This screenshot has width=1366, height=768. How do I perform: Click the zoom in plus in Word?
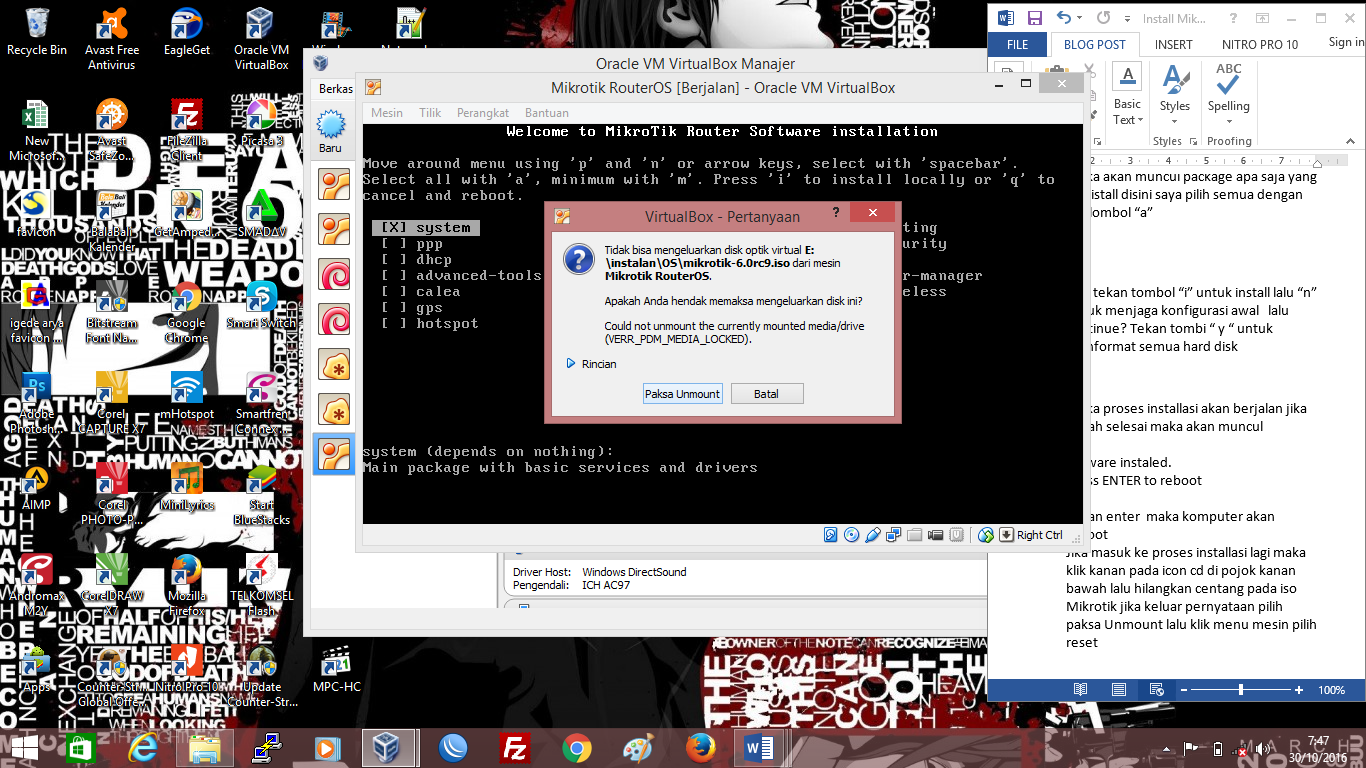[x=1299, y=689]
